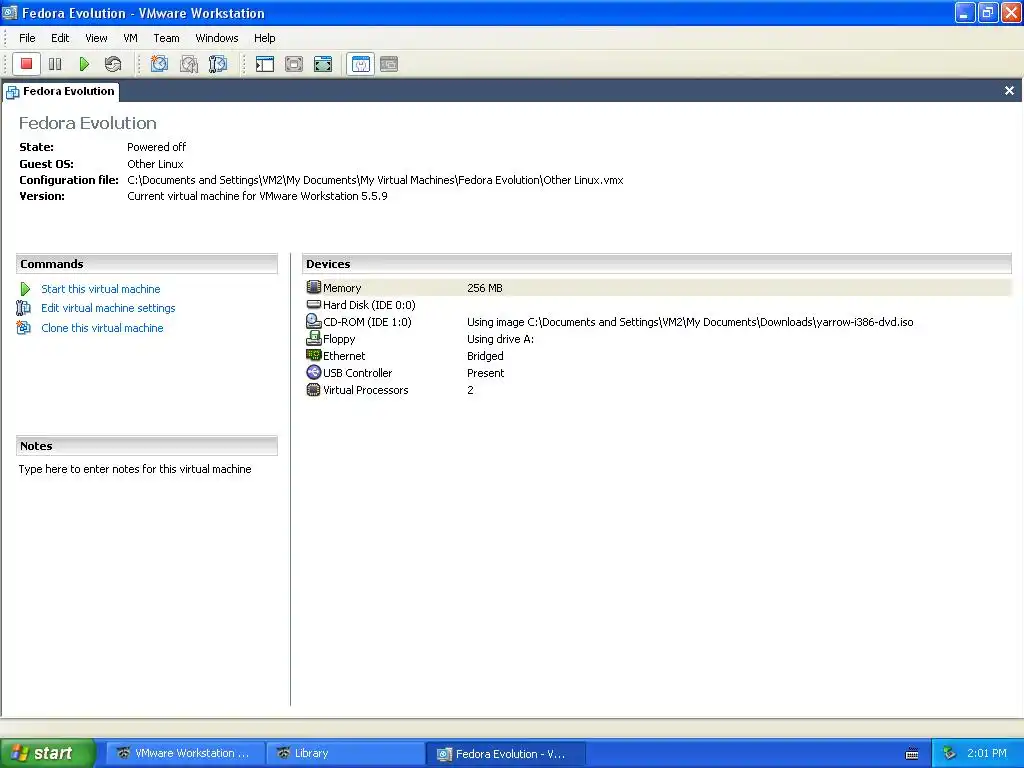The width and height of the screenshot is (1024, 768).
Task: Click the red Power Off toolbar button
Action: (27, 64)
